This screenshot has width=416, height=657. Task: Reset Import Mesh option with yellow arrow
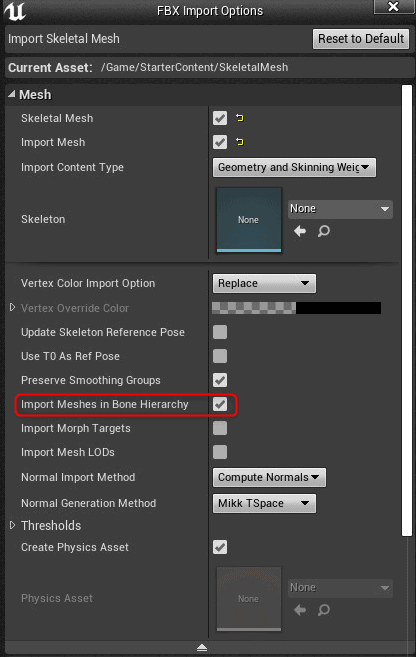point(240,142)
